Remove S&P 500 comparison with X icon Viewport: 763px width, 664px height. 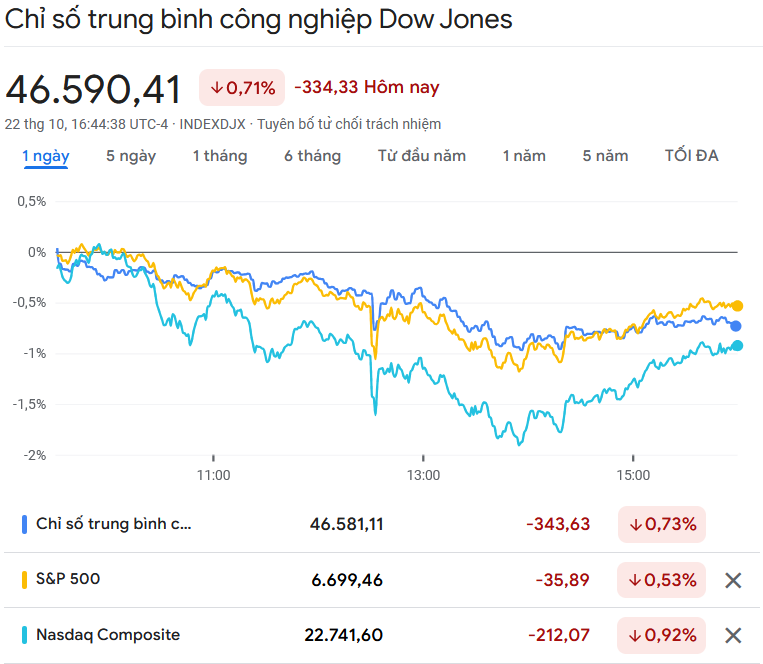pos(733,580)
